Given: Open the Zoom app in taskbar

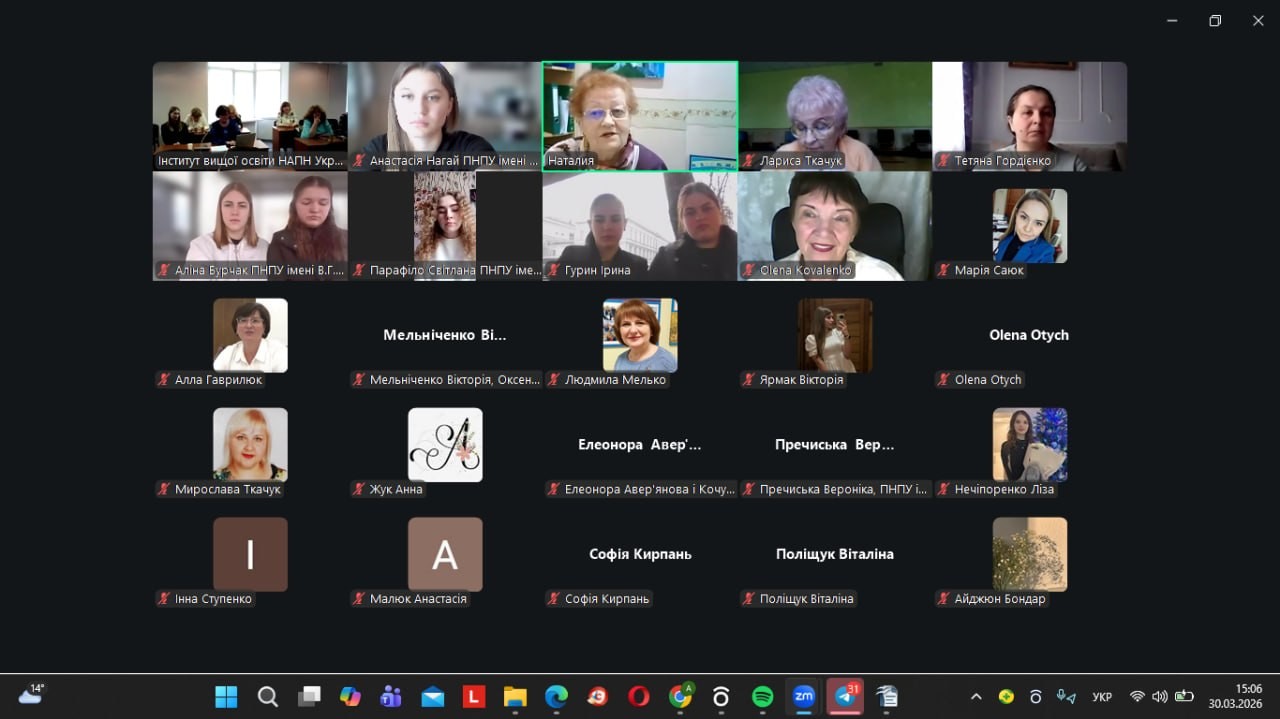Looking at the screenshot, I should pyautogui.click(x=803, y=697).
